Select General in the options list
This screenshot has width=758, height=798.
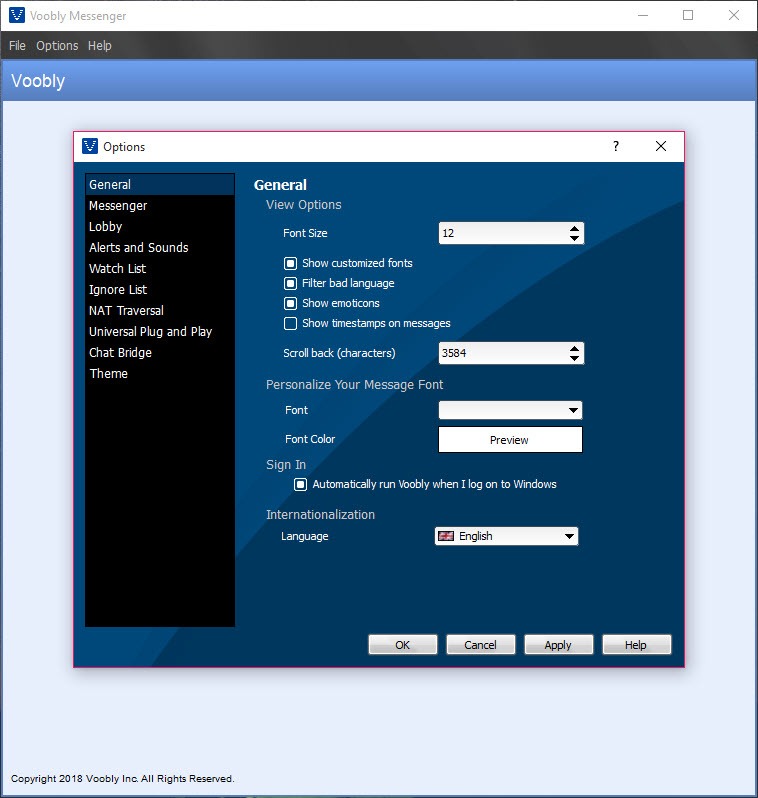160,184
